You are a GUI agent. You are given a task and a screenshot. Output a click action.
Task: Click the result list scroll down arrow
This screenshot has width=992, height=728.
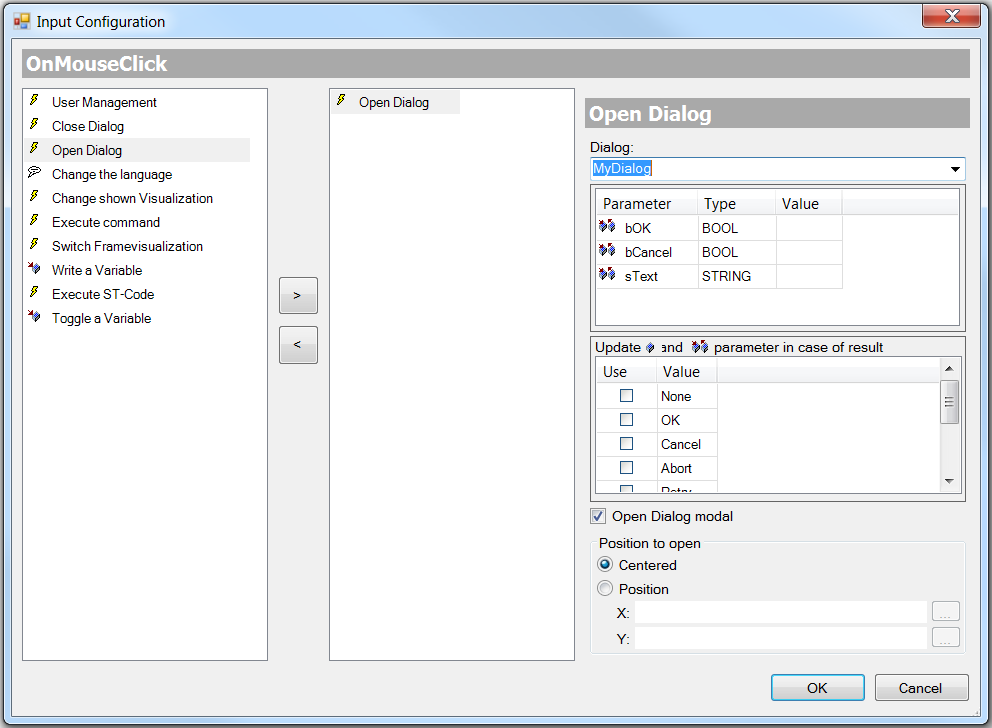949,481
